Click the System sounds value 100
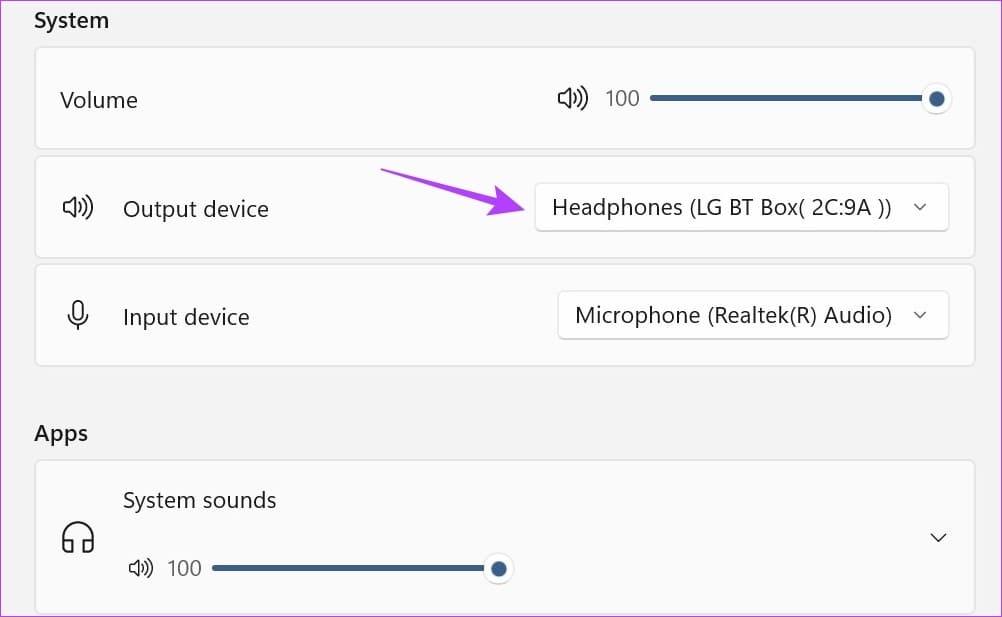1002x617 pixels. [x=184, y=569]
